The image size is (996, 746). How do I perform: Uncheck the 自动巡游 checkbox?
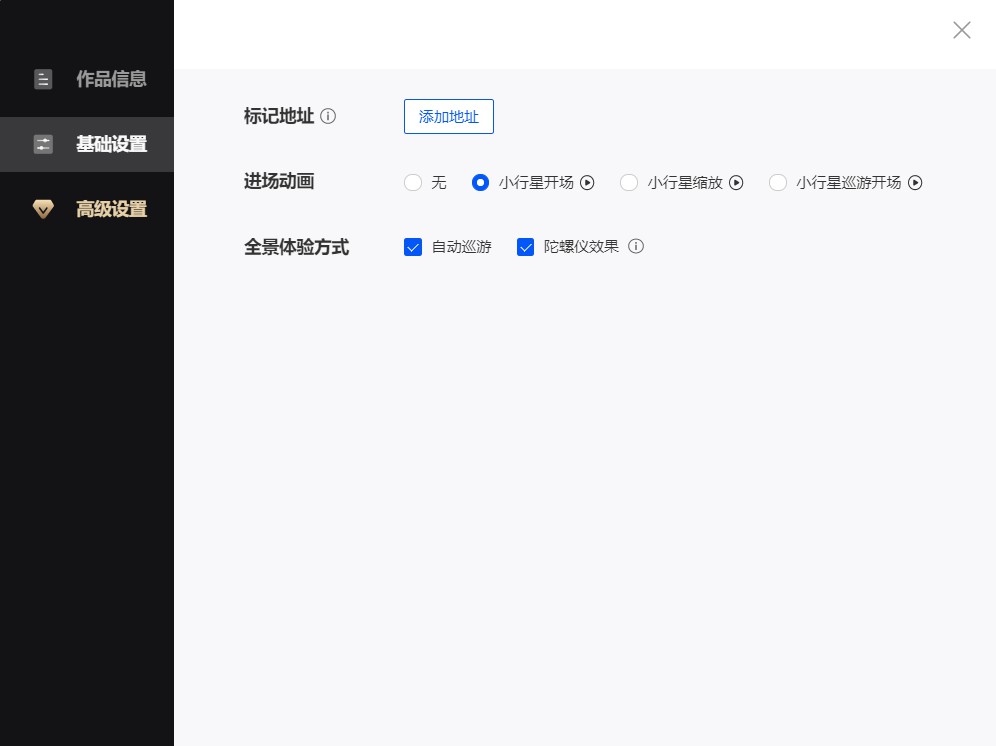(413, 247)
